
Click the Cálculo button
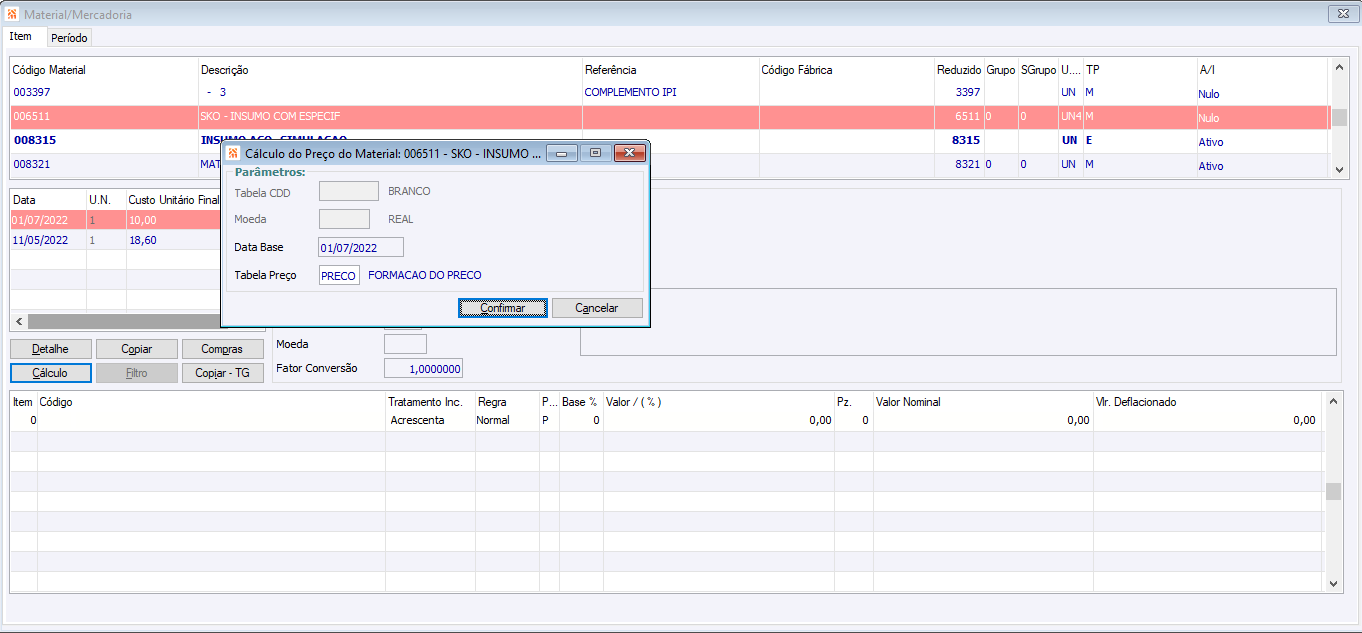point(51,373)
